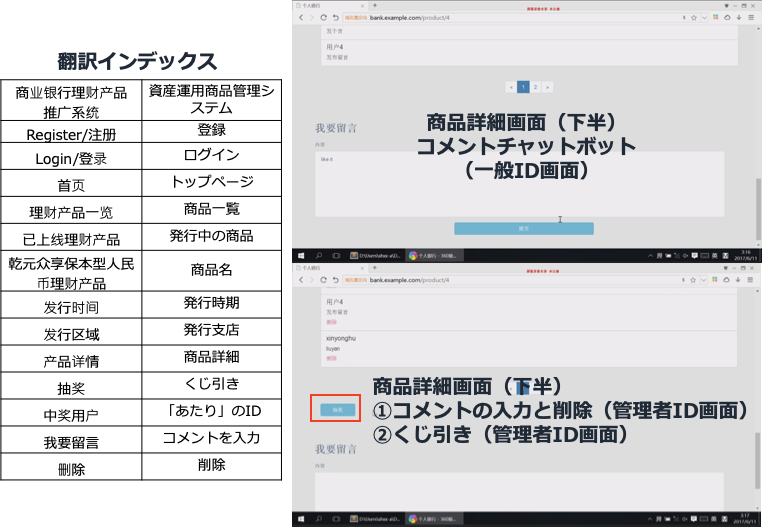Open search in the lower Windows taskbar
Image resolution: width=771 pixels, height=527 pixels.
(319, 519)
